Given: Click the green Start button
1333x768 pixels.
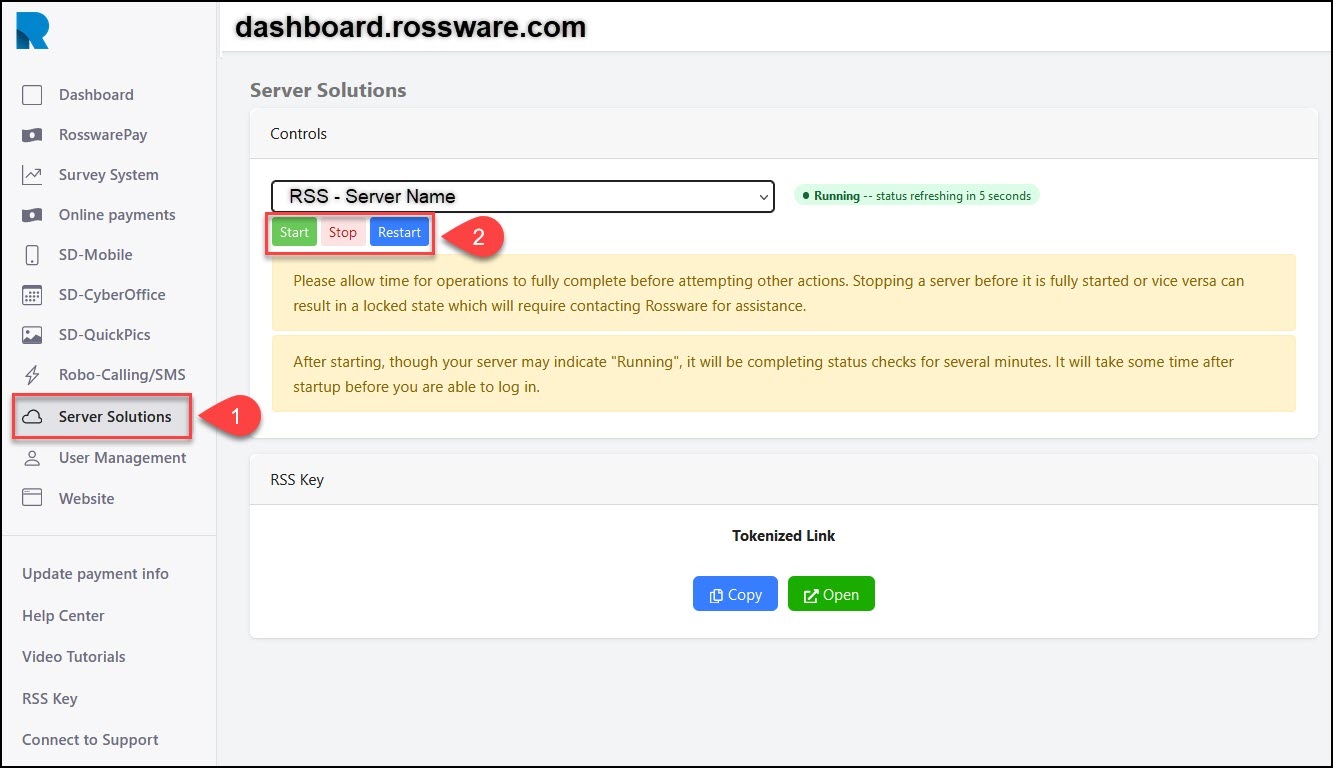Looking at the screenshot, I should point(294,232).
